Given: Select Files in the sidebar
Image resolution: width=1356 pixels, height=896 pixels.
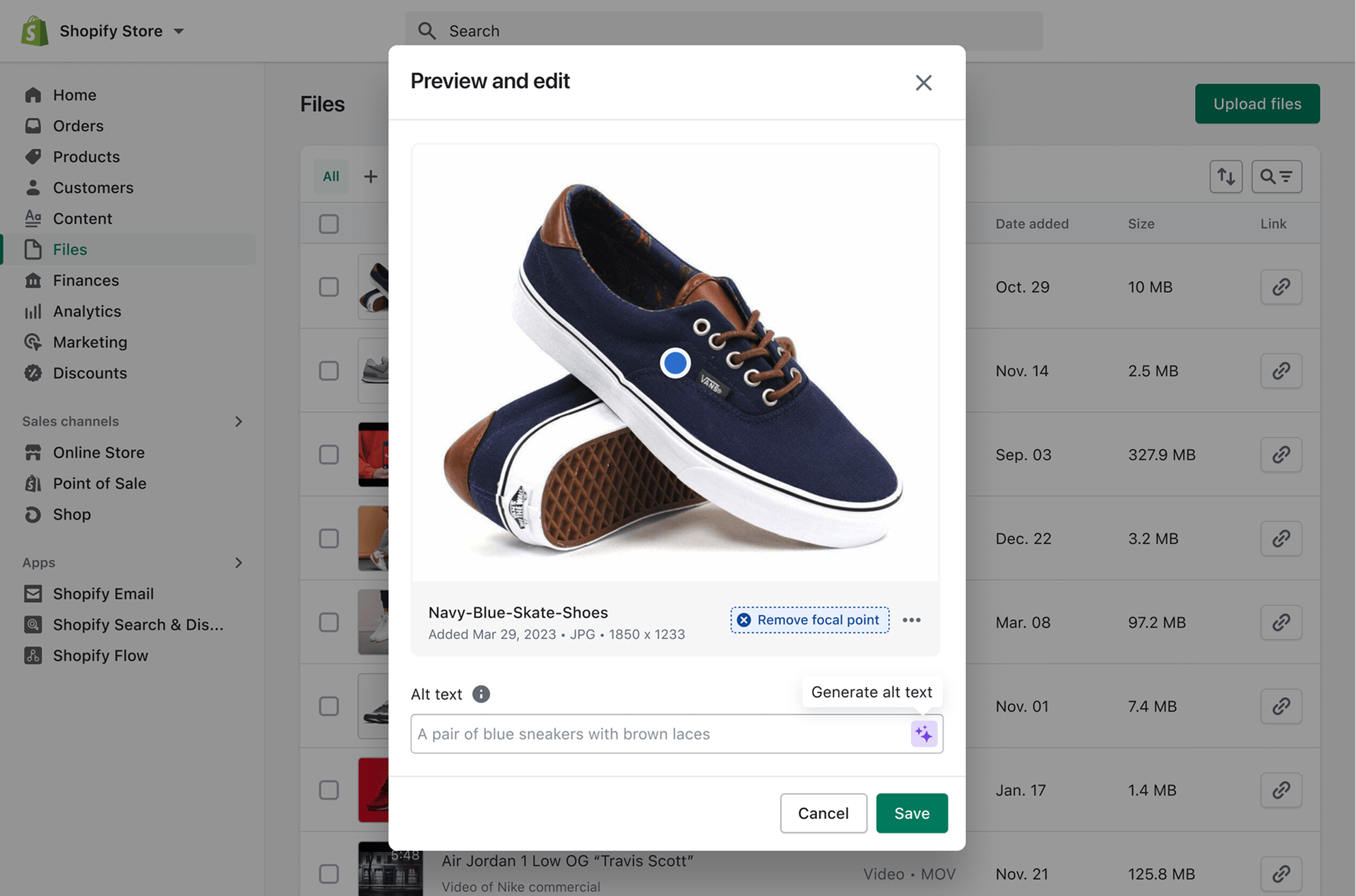Looking at the screenshot, I should click(128, 249).
